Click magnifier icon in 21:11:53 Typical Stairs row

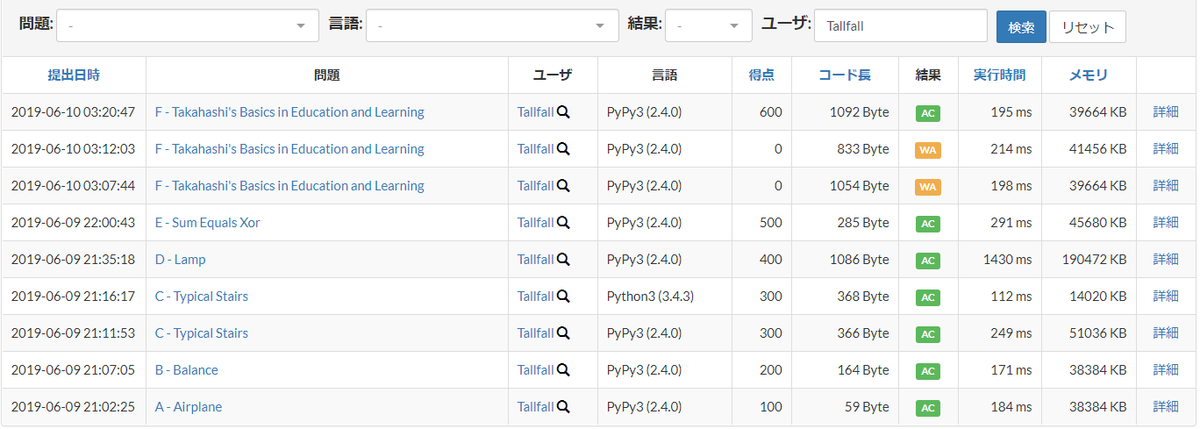[x=564, y=334]
